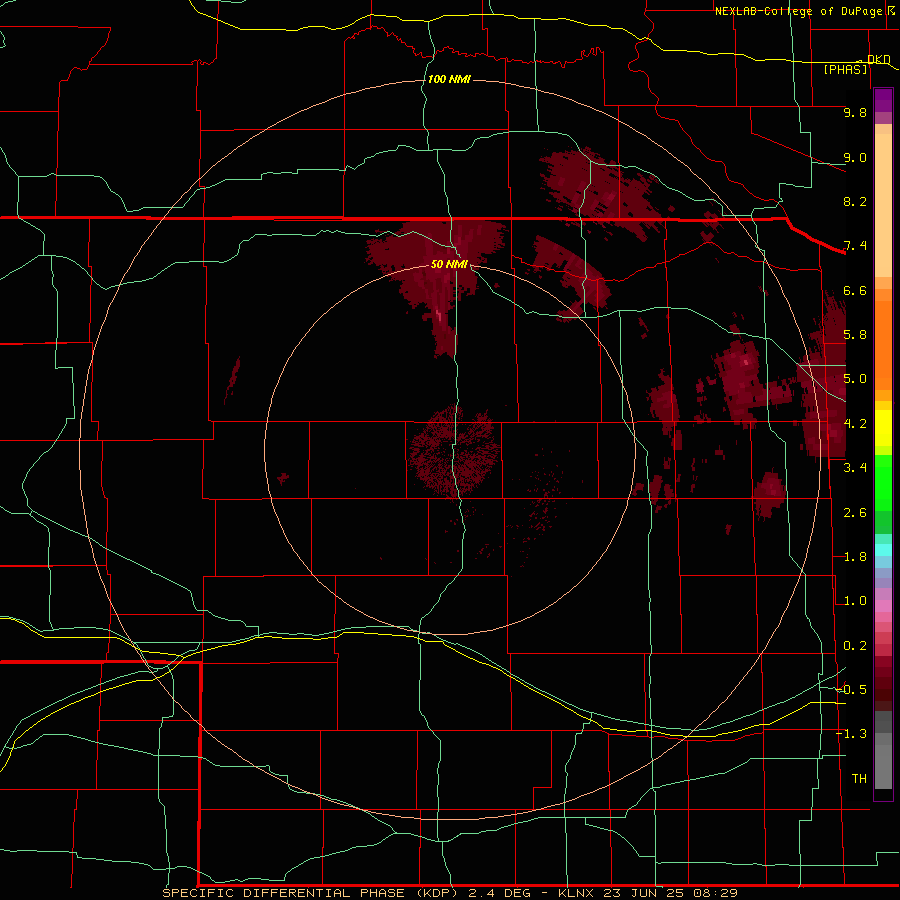Viewport: 900px width, 900px height.
Task: Click the 1.0 color scale label
Action: click(855, 601)
